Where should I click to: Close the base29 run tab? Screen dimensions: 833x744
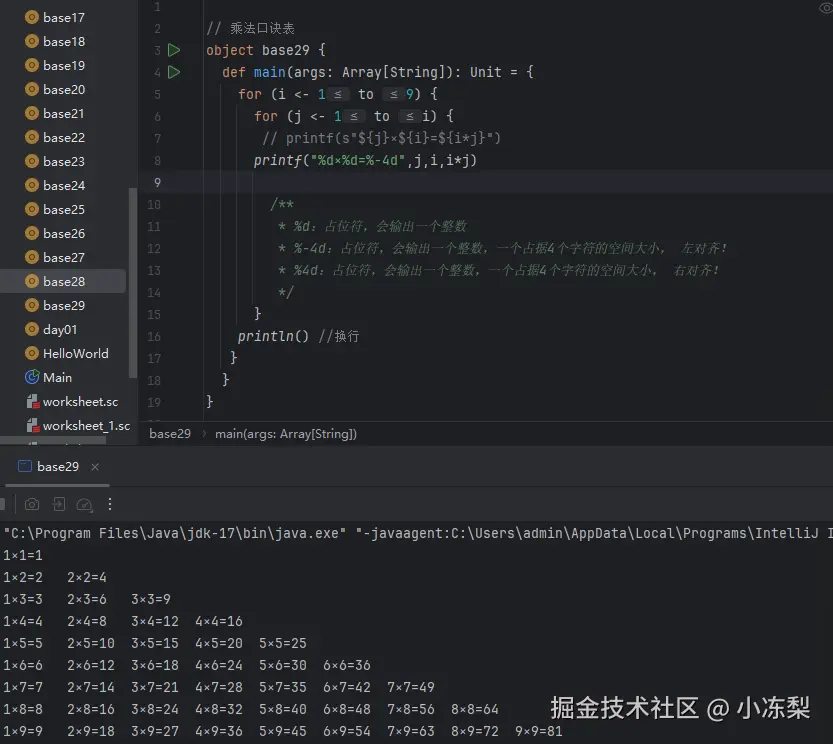tap(95, 467)
